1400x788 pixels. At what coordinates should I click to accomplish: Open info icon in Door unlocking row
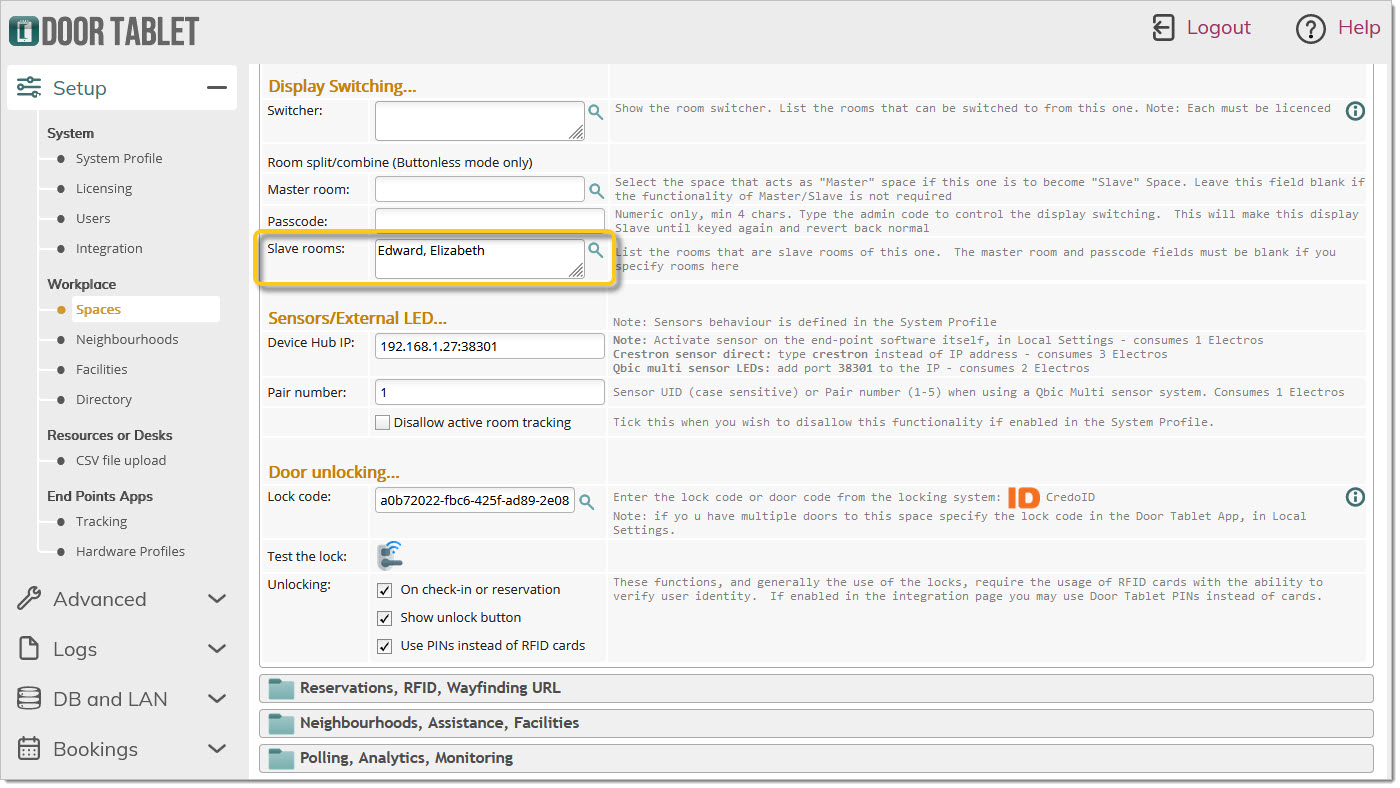click(x=1355, y=497)
